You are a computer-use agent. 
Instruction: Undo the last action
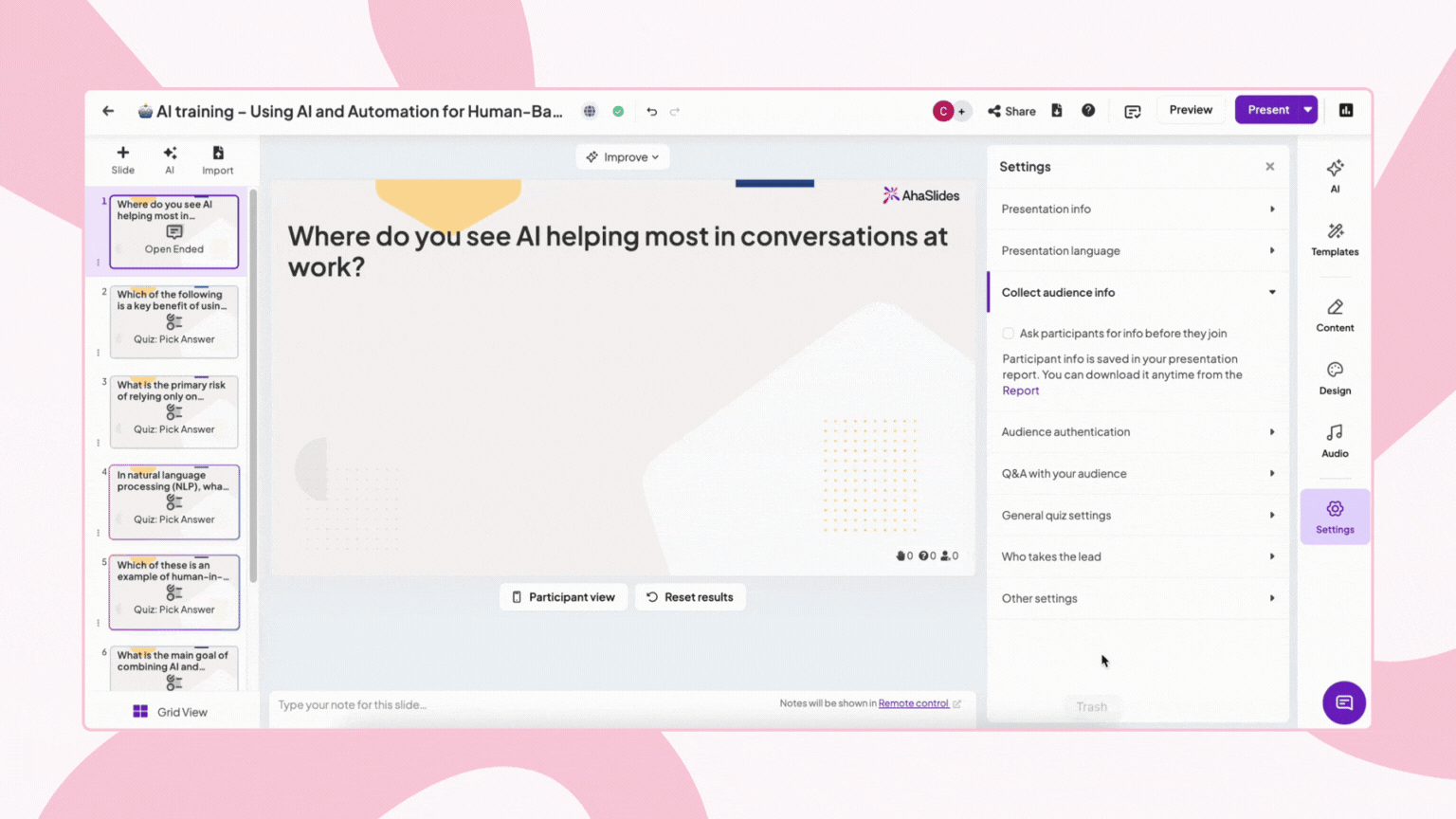point(652,111)
